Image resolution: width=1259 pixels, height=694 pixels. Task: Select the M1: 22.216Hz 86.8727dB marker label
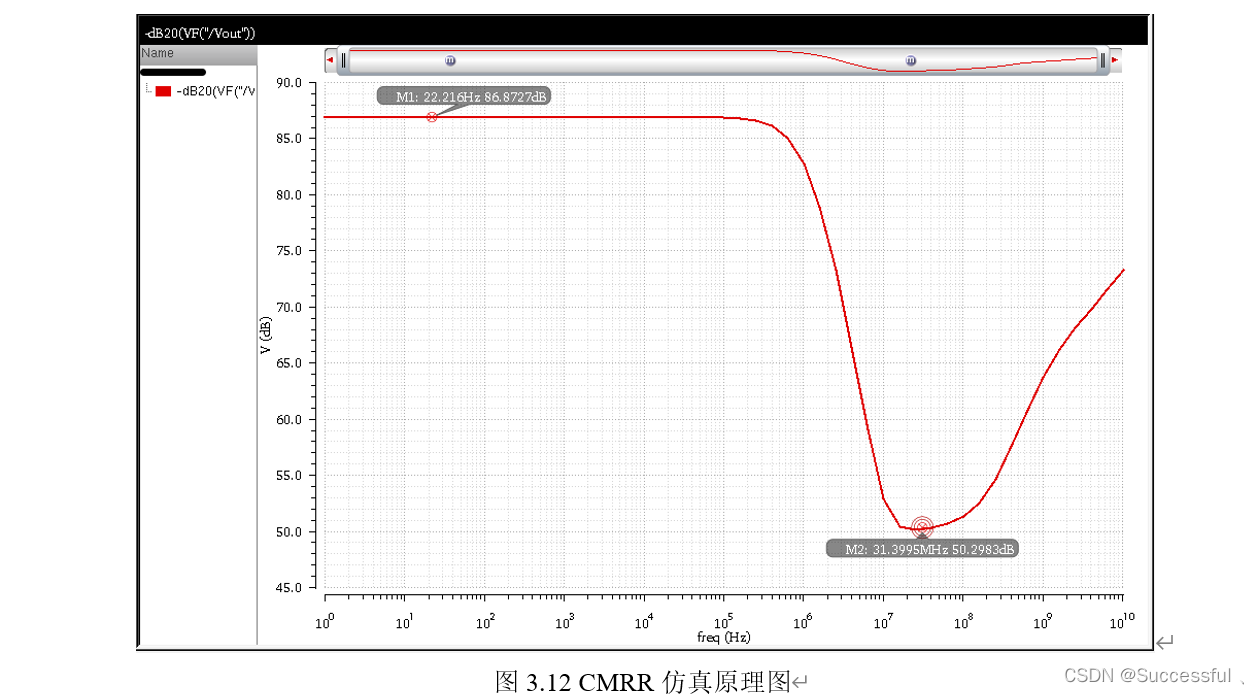click(x=465, y=96)
